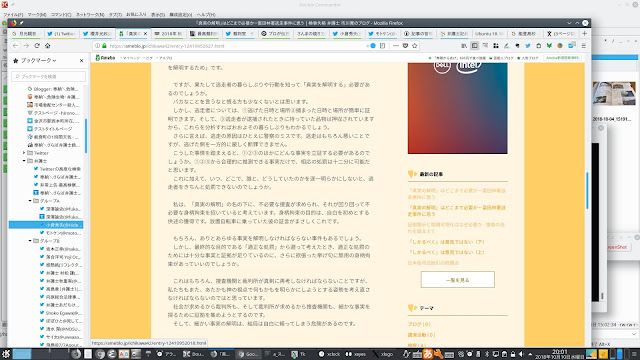Save page to Pocket
Viewport: 640px width, 360px height.
[x=405, y=46]
